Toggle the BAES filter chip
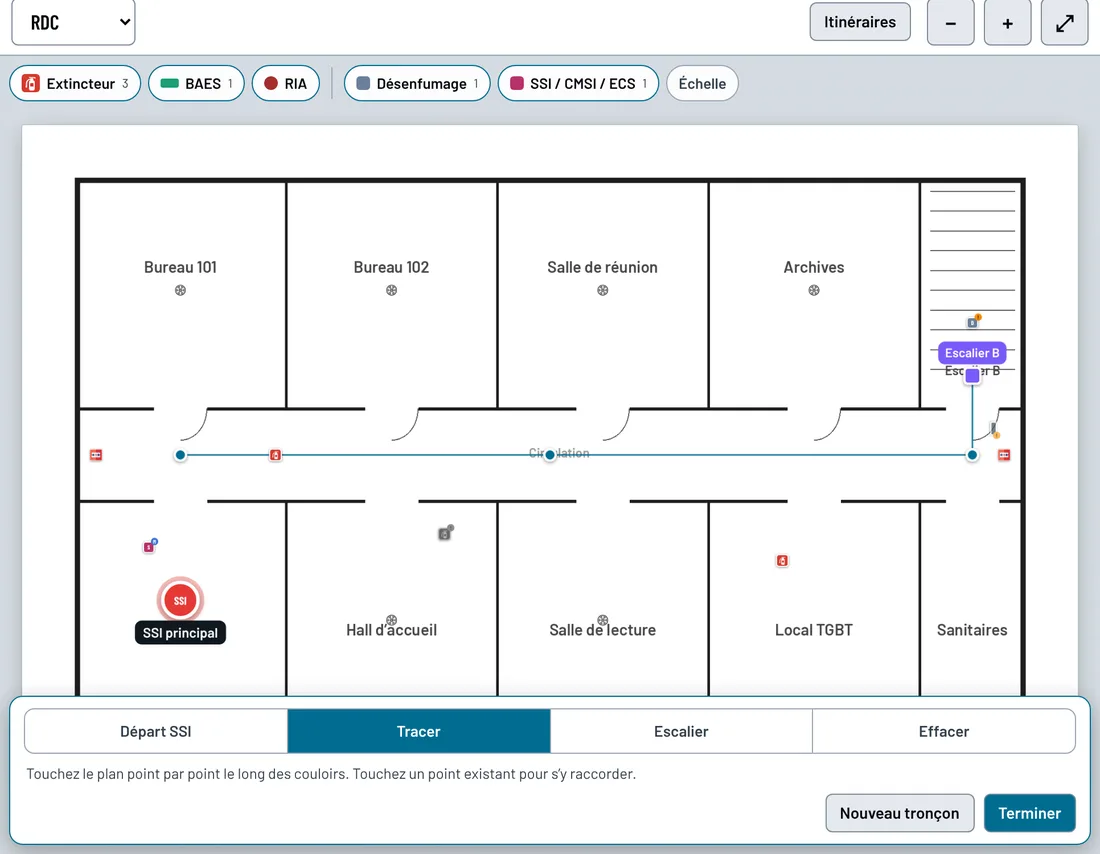This screenshot has width=1100, height=854. coord(196,84)
